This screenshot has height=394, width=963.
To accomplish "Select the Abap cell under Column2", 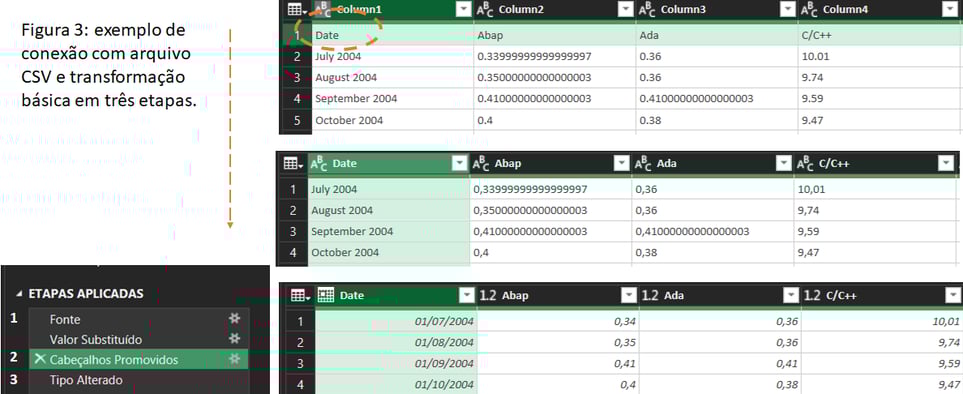I will pos(555,35).
